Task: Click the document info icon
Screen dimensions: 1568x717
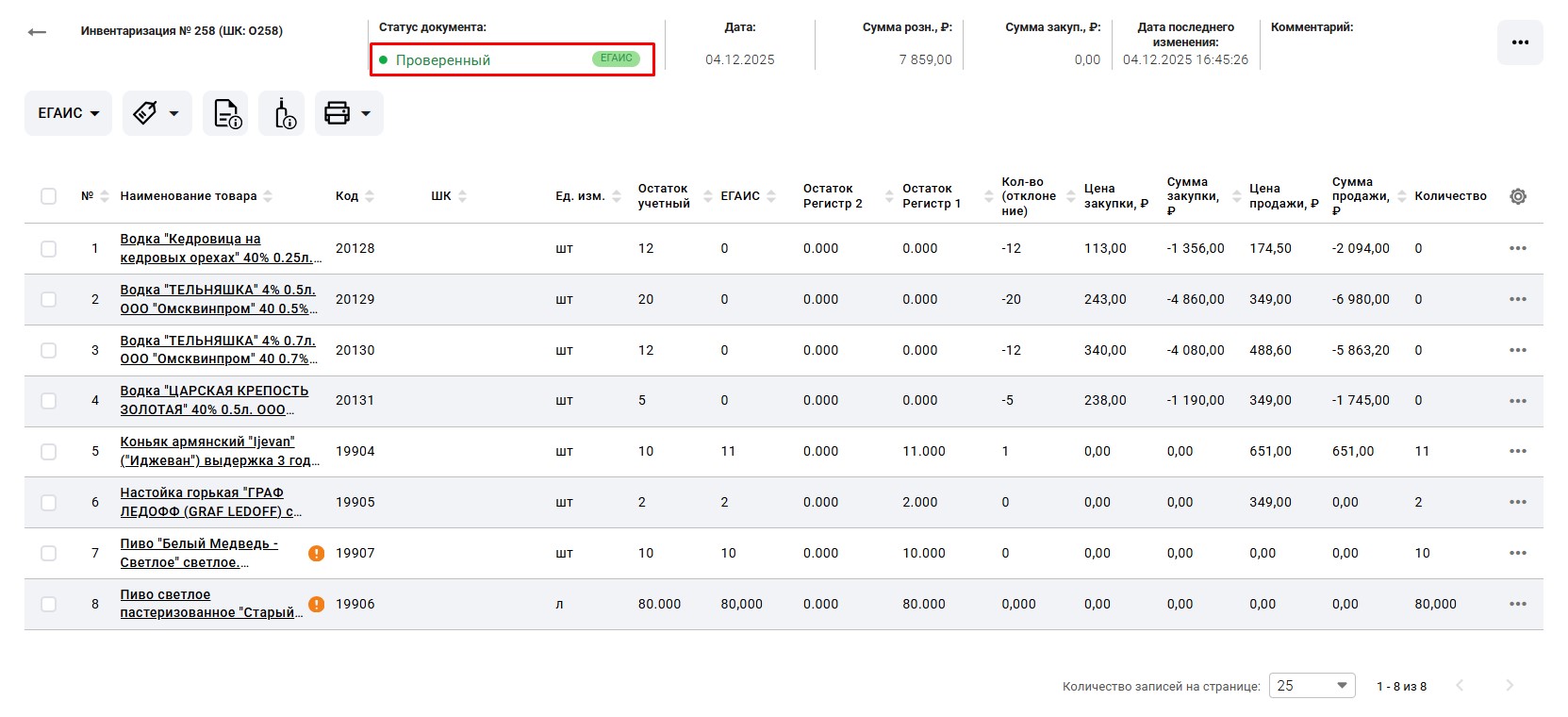Action: point(226,113)
